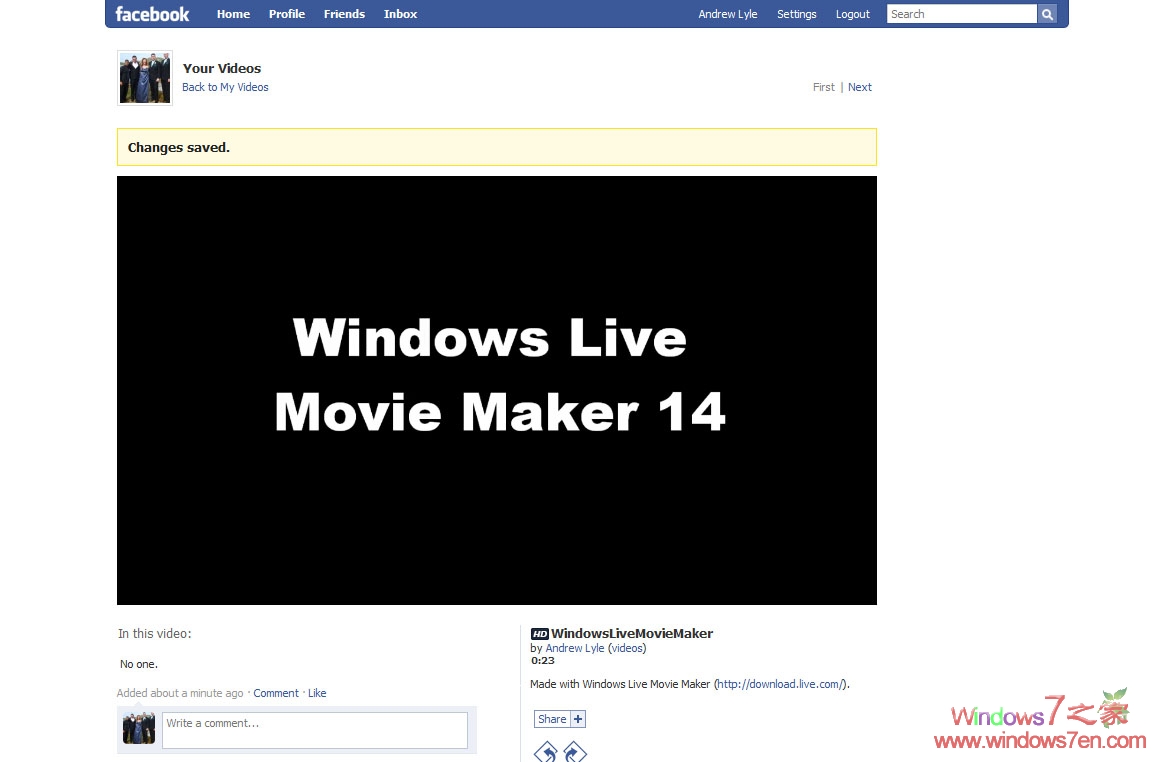
Task: Click the Your Videos profile thumbnail
Action: point(144,77)
